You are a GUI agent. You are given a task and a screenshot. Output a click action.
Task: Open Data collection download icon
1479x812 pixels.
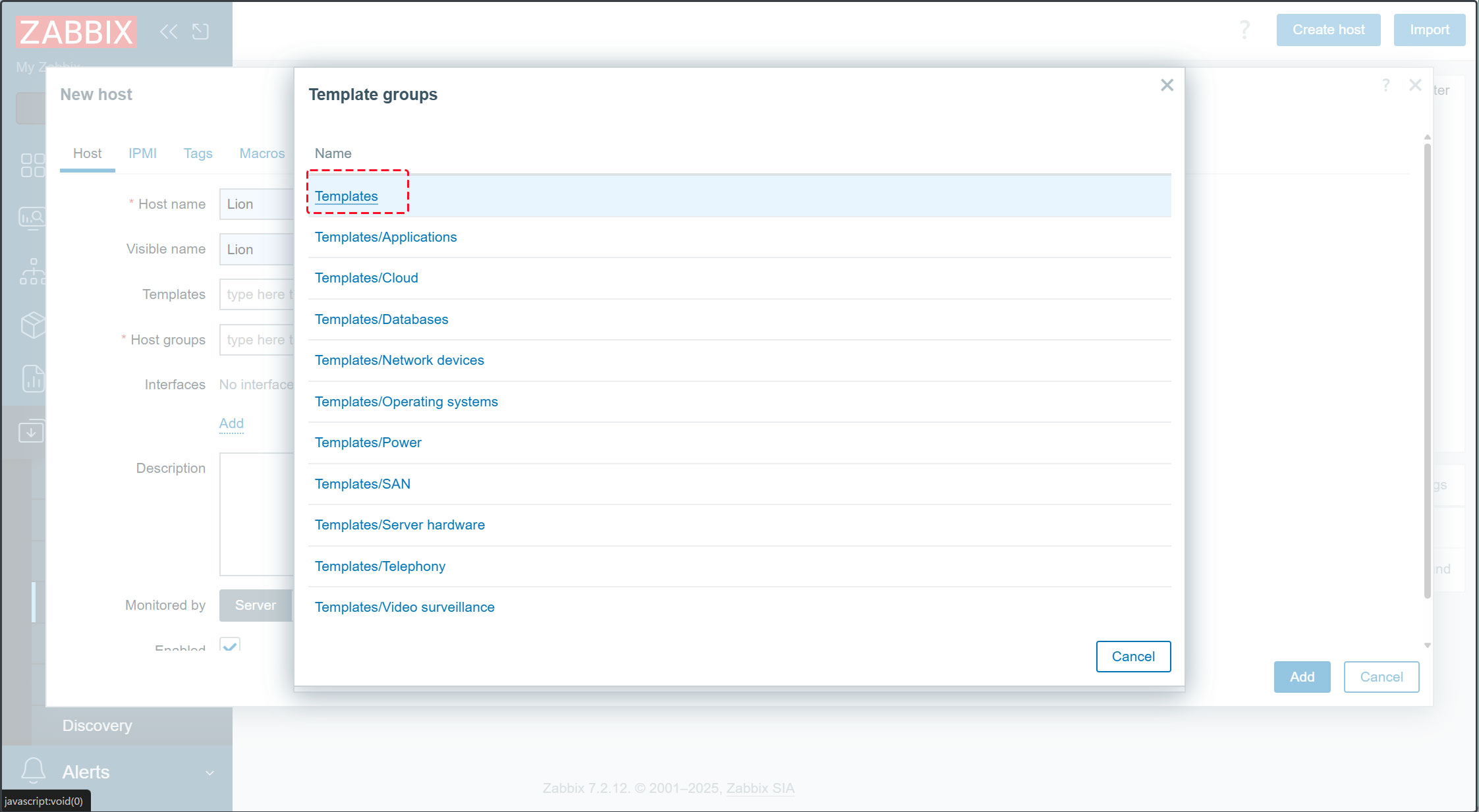tap(31, 431)
